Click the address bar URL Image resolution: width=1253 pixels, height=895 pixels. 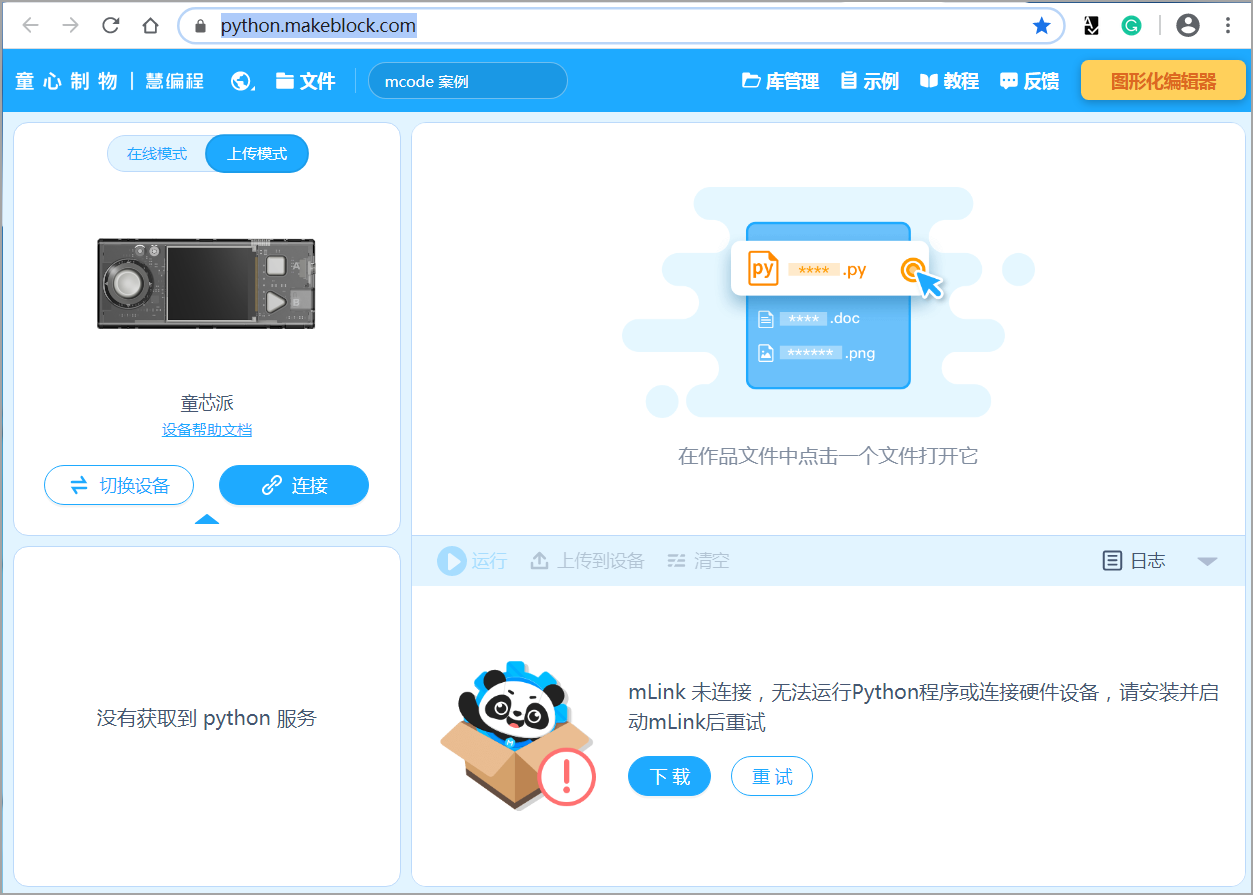coord(318,26)
